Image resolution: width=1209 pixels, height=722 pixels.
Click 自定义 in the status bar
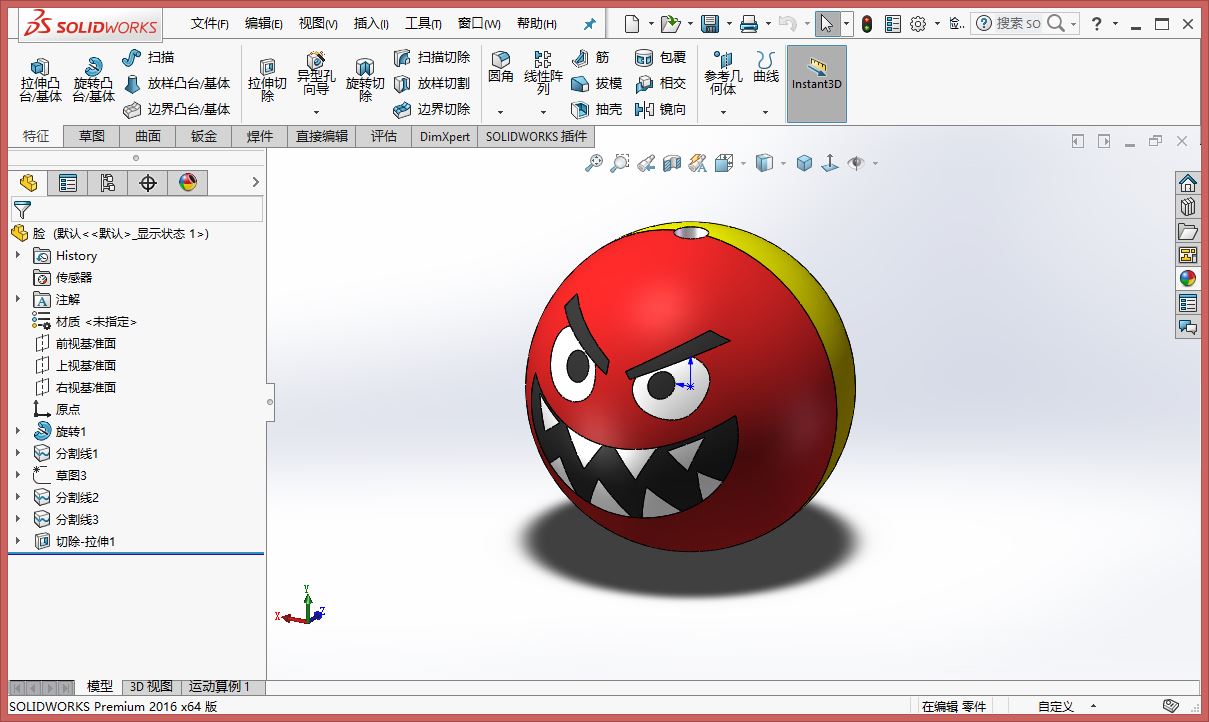tap(1056, 706)
